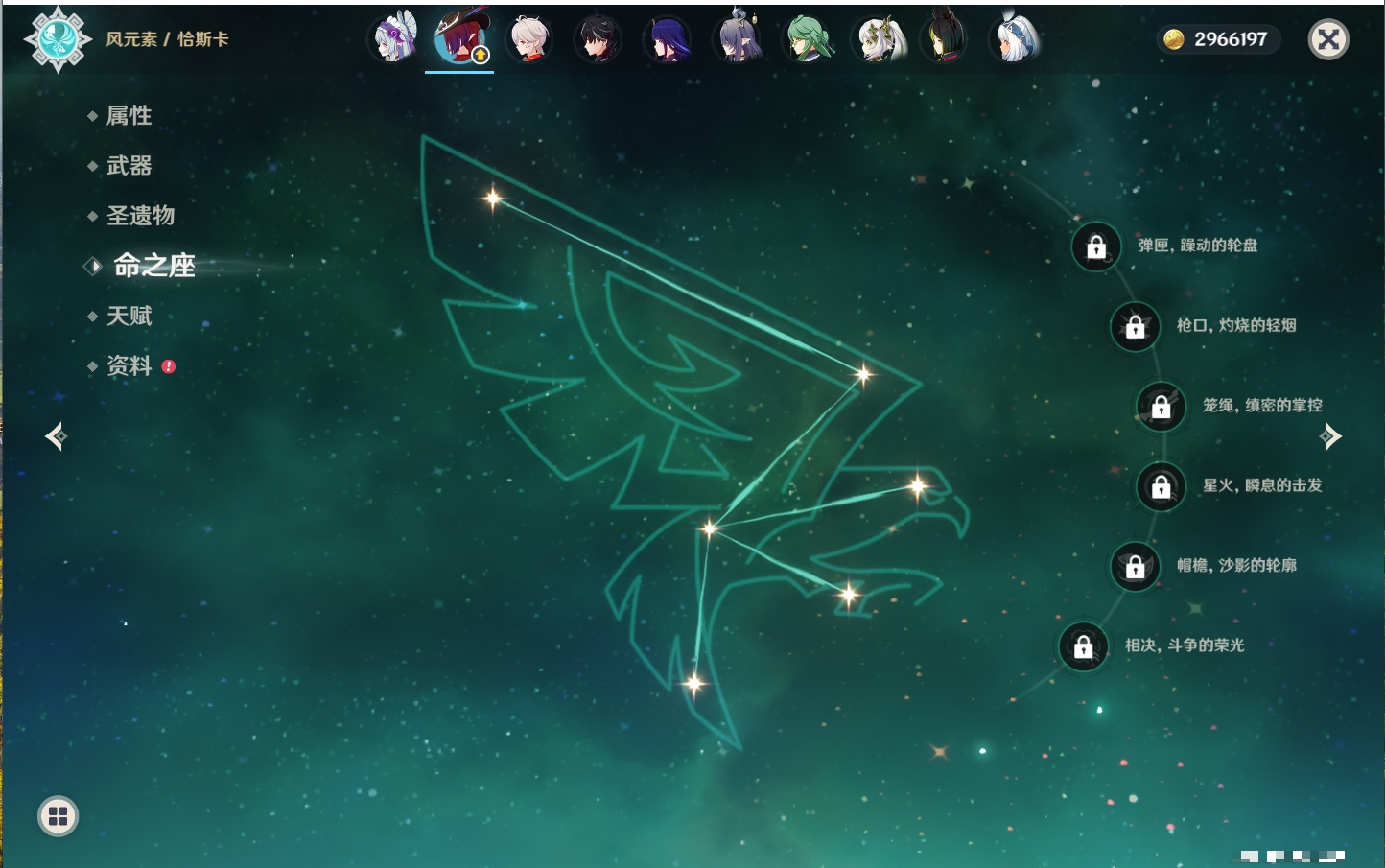Viewport: 1385px width, 868px height.
Task: Open the grid menu button
Action: tap(58, 816)
